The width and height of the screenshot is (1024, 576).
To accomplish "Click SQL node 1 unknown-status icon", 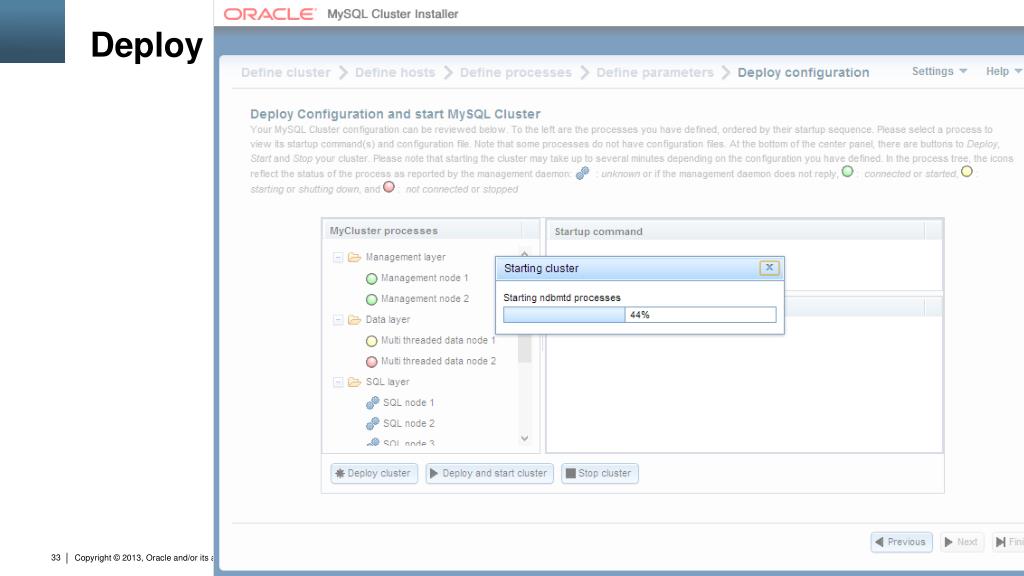I will (x=372, y=403).
